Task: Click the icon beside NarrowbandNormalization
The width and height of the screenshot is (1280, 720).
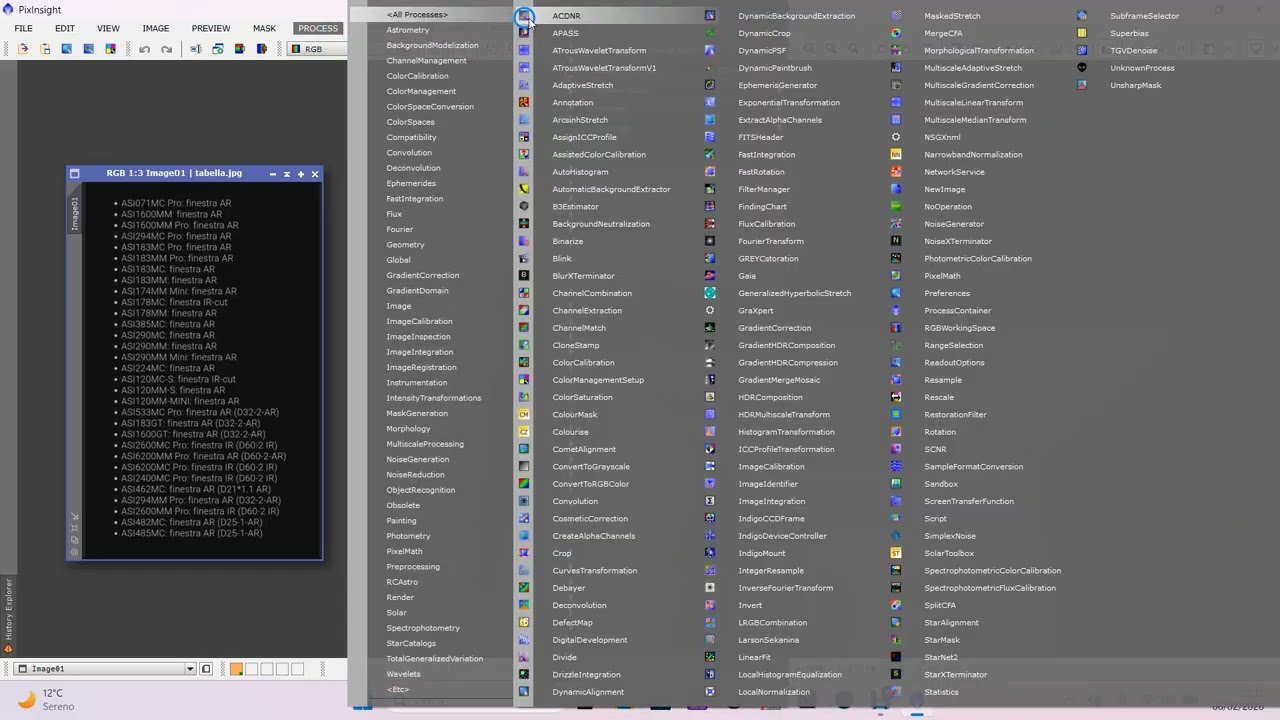Action: (x=896, y=154)
